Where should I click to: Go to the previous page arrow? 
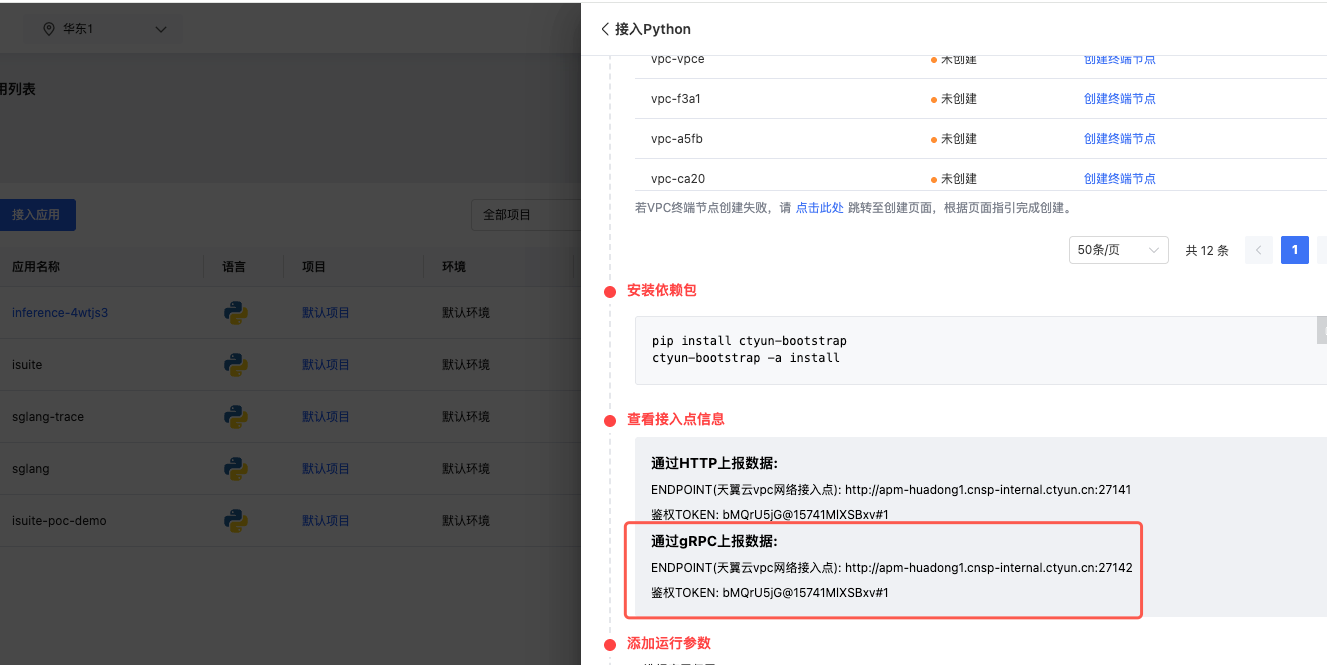1259,250
